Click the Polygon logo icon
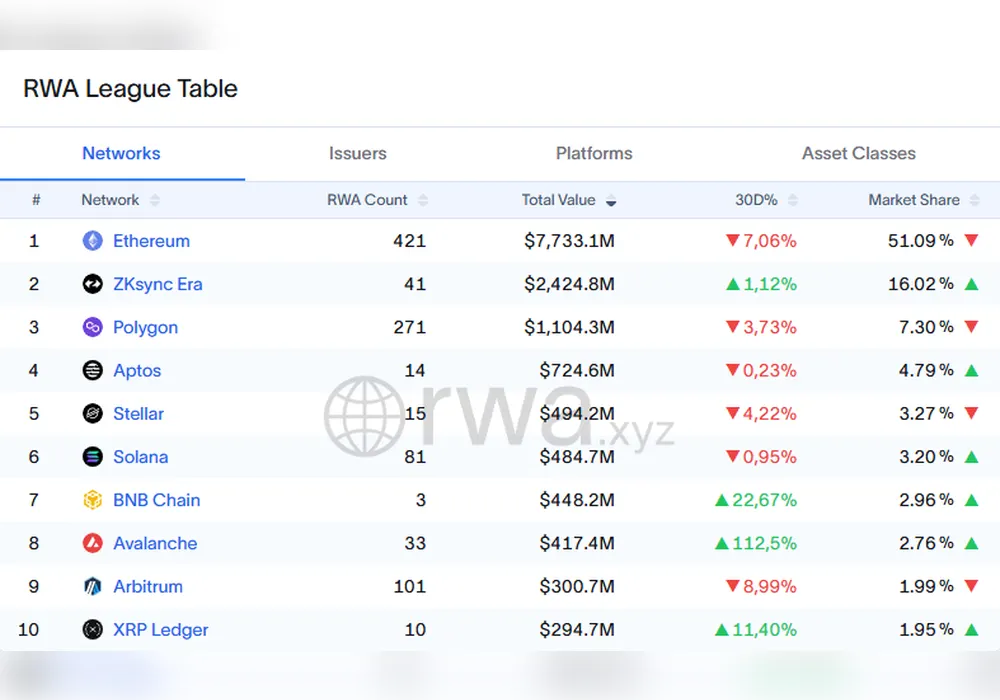1000x700 pixels. tap(92, 327)
